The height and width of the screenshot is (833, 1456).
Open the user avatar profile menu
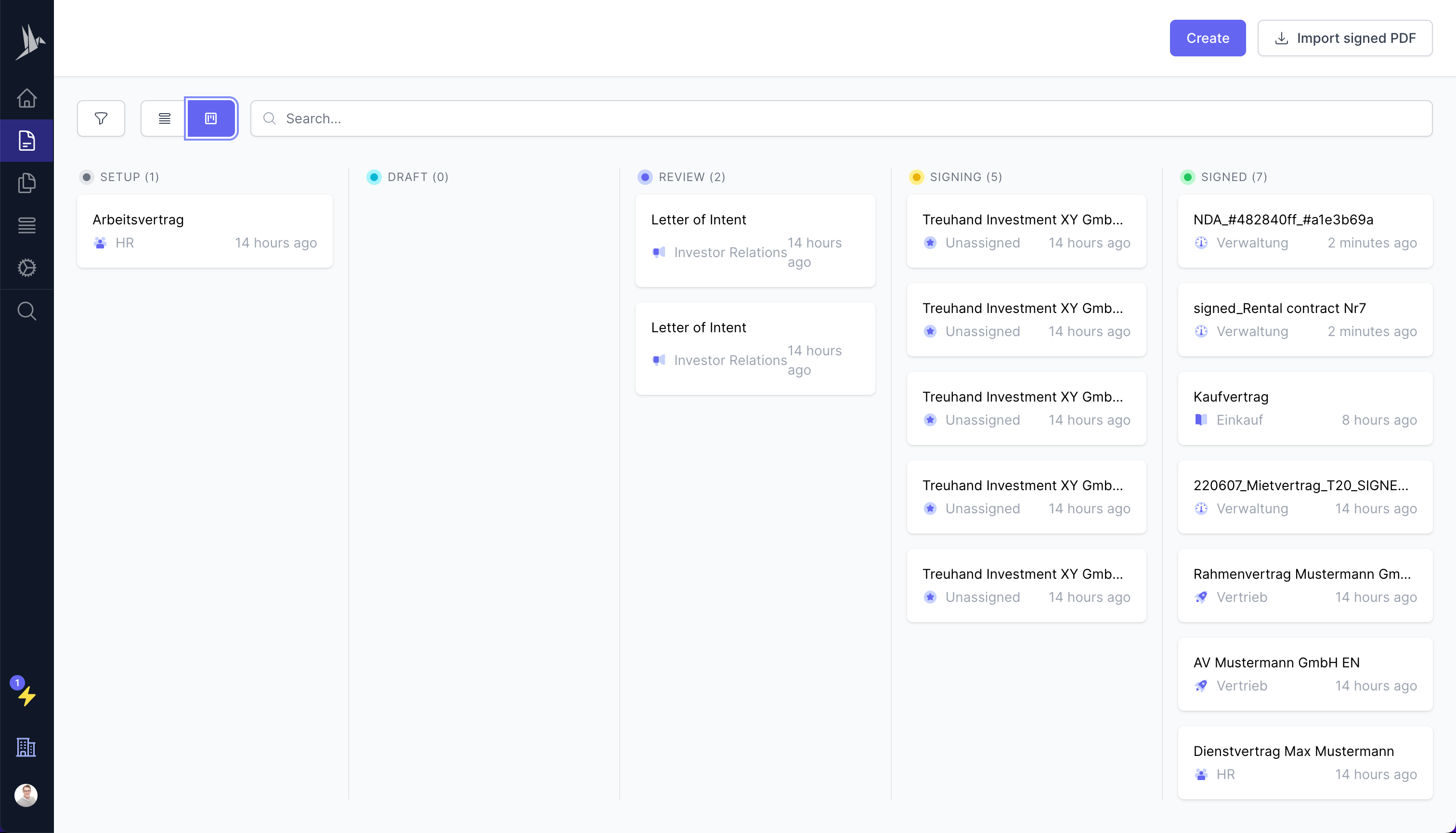tap(26, 794)
